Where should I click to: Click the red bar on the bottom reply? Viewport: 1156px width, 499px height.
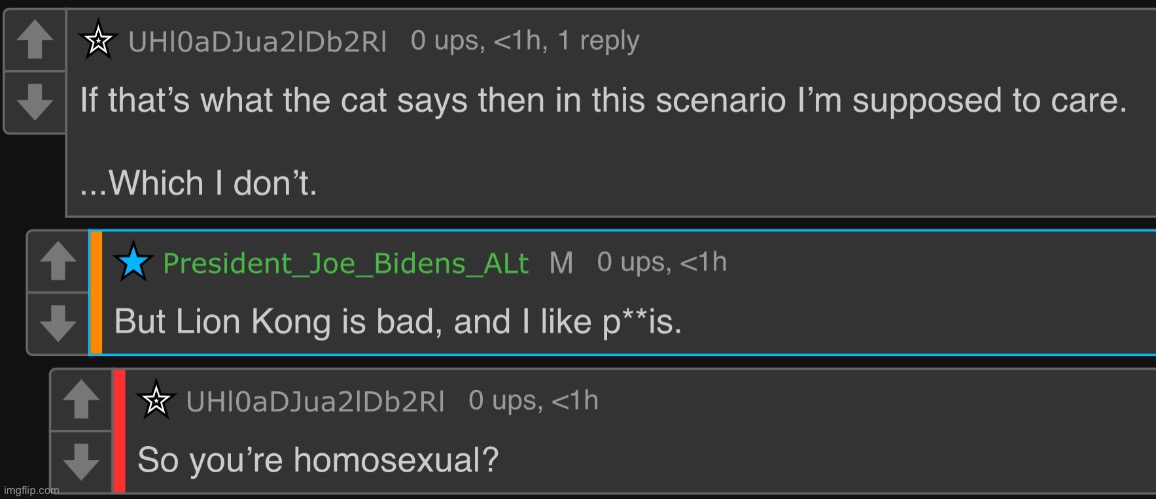119,431
